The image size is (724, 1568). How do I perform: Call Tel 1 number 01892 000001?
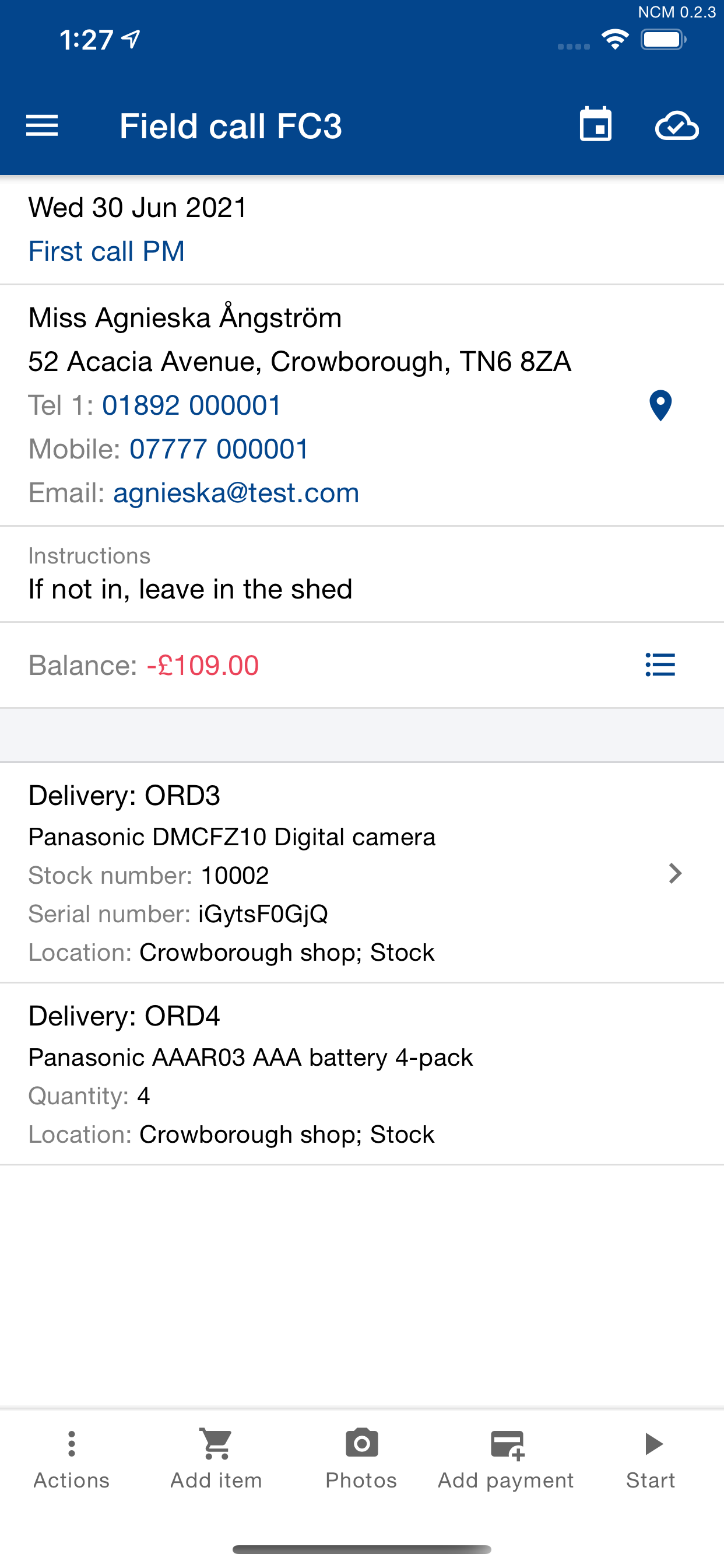click(x=192, y=405)
